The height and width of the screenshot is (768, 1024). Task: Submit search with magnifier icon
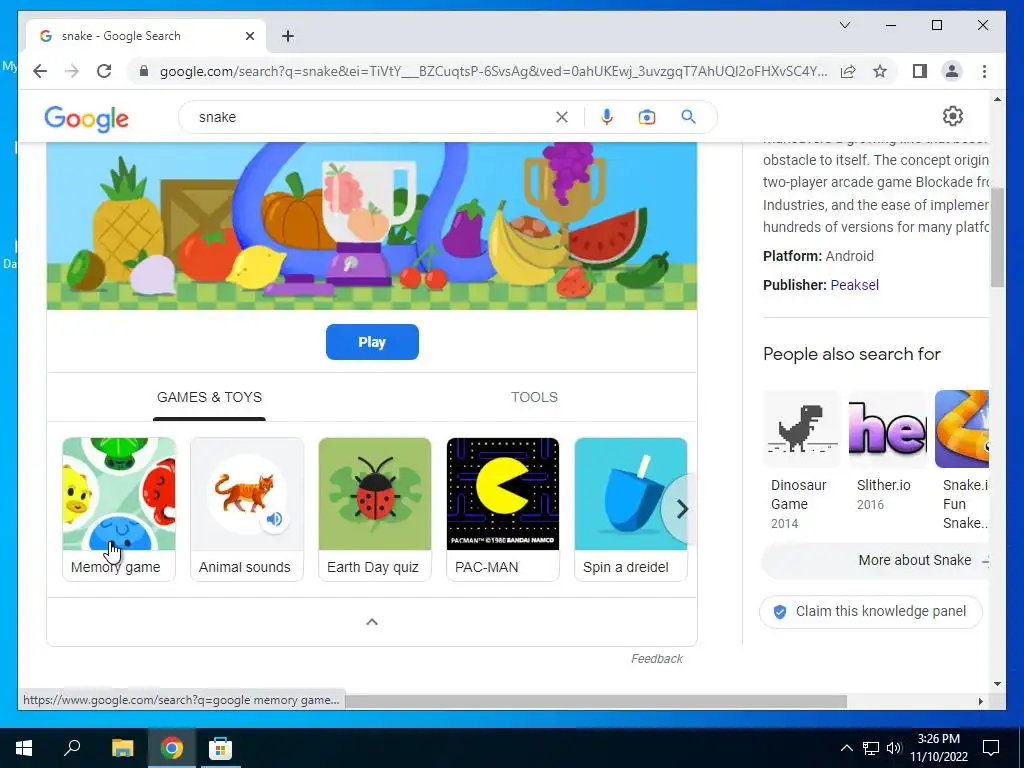coord(688,117)
